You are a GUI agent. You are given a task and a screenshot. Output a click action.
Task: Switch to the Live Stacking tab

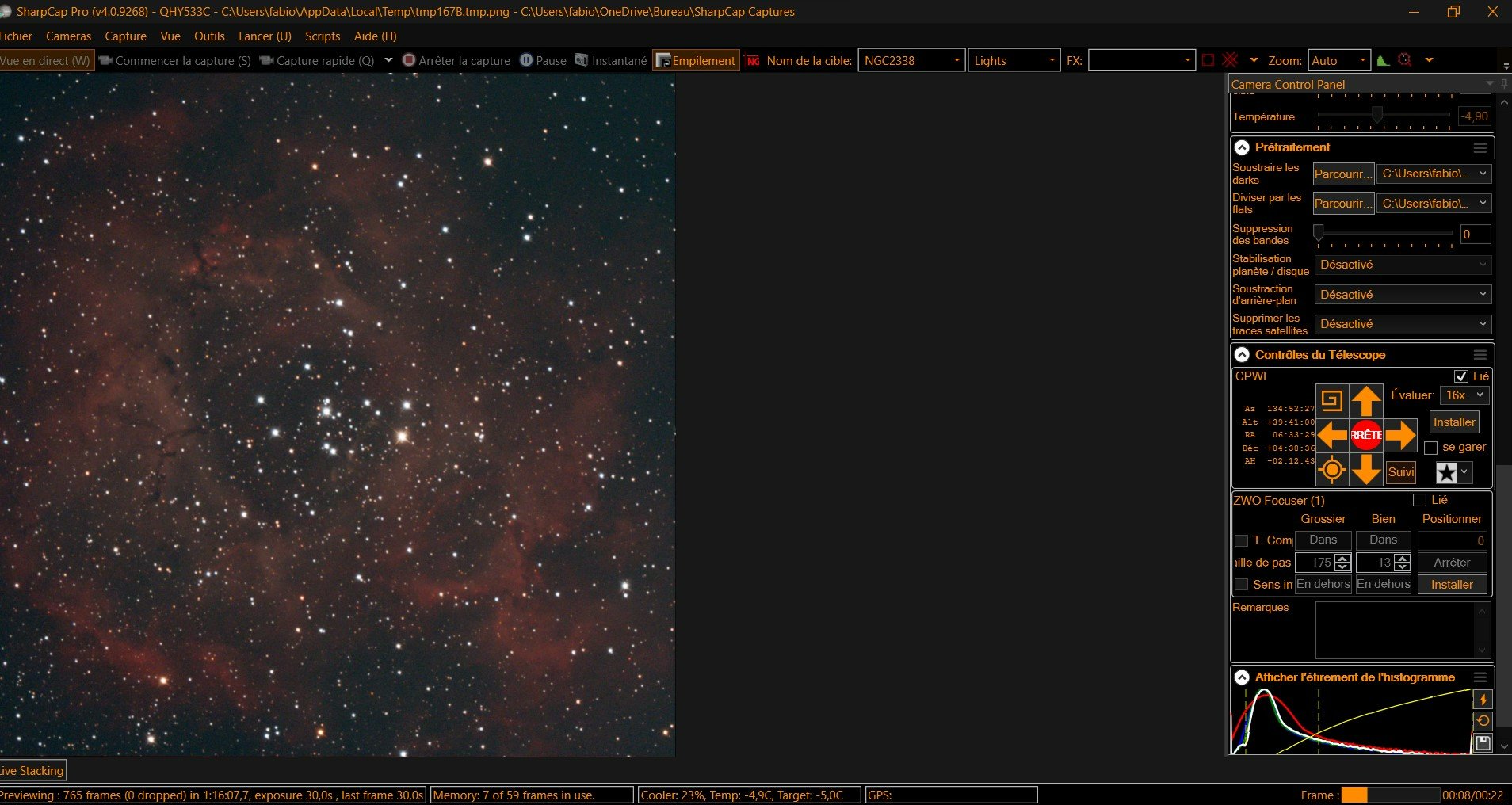coord(32,771)
